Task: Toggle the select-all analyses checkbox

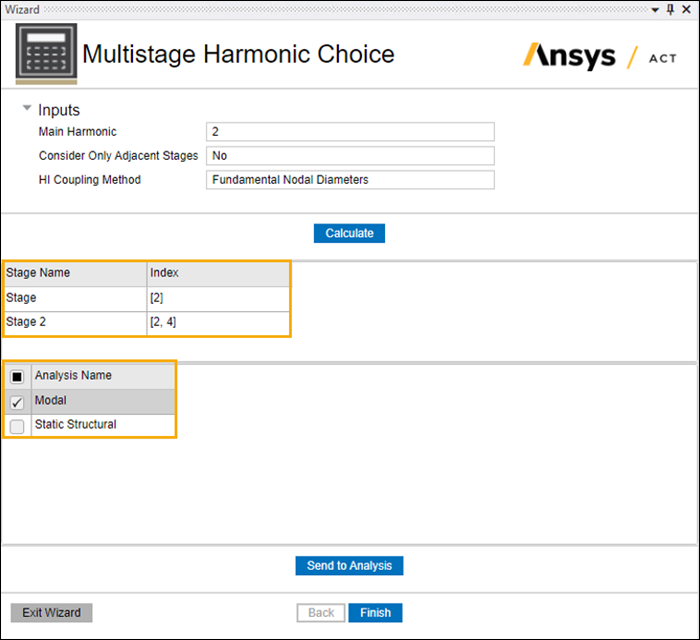Action: click(x=17, y=377)
